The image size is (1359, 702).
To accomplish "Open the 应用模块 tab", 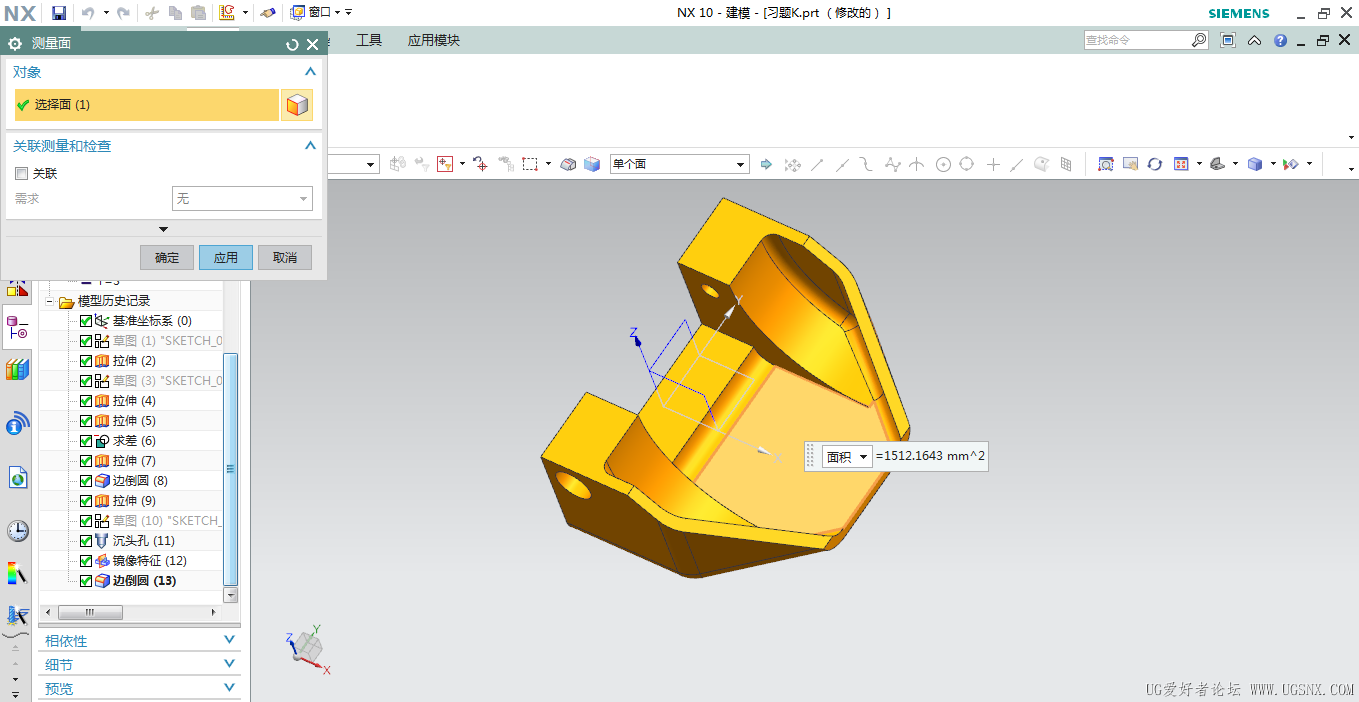I will [433, 41].
